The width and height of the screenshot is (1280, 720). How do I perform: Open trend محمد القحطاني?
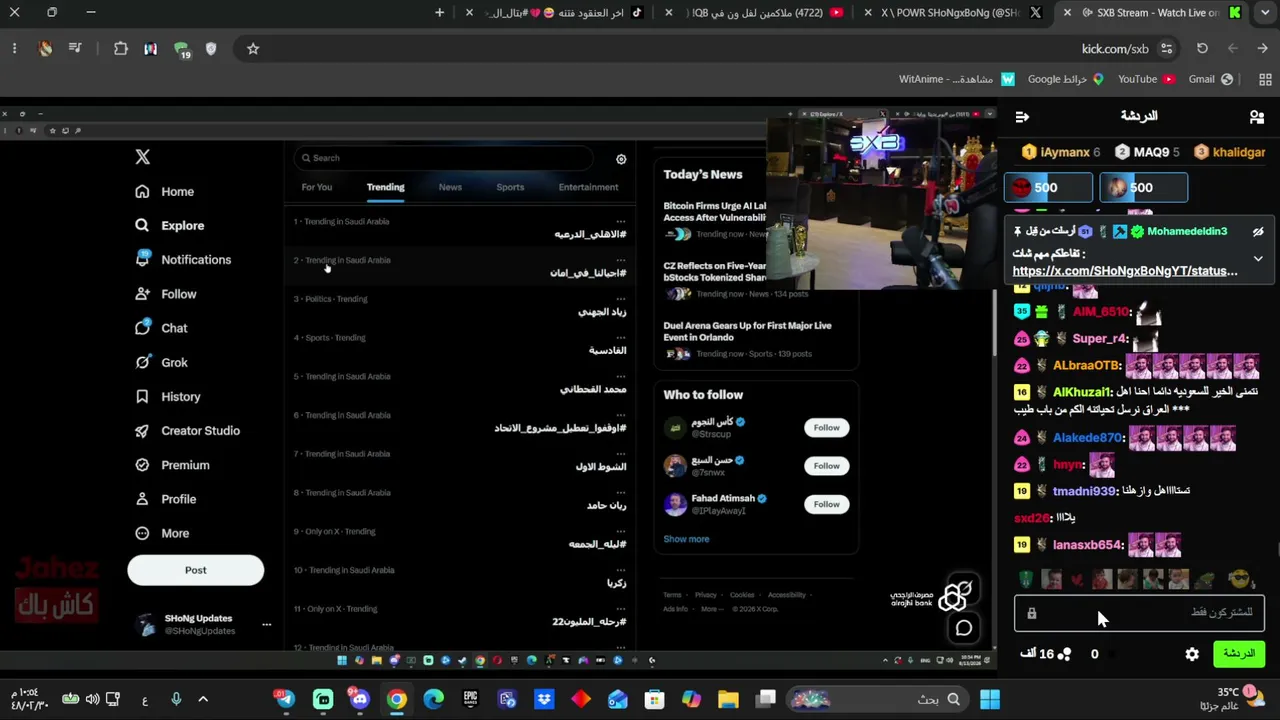pyautogui.click(x=593, y=389)
